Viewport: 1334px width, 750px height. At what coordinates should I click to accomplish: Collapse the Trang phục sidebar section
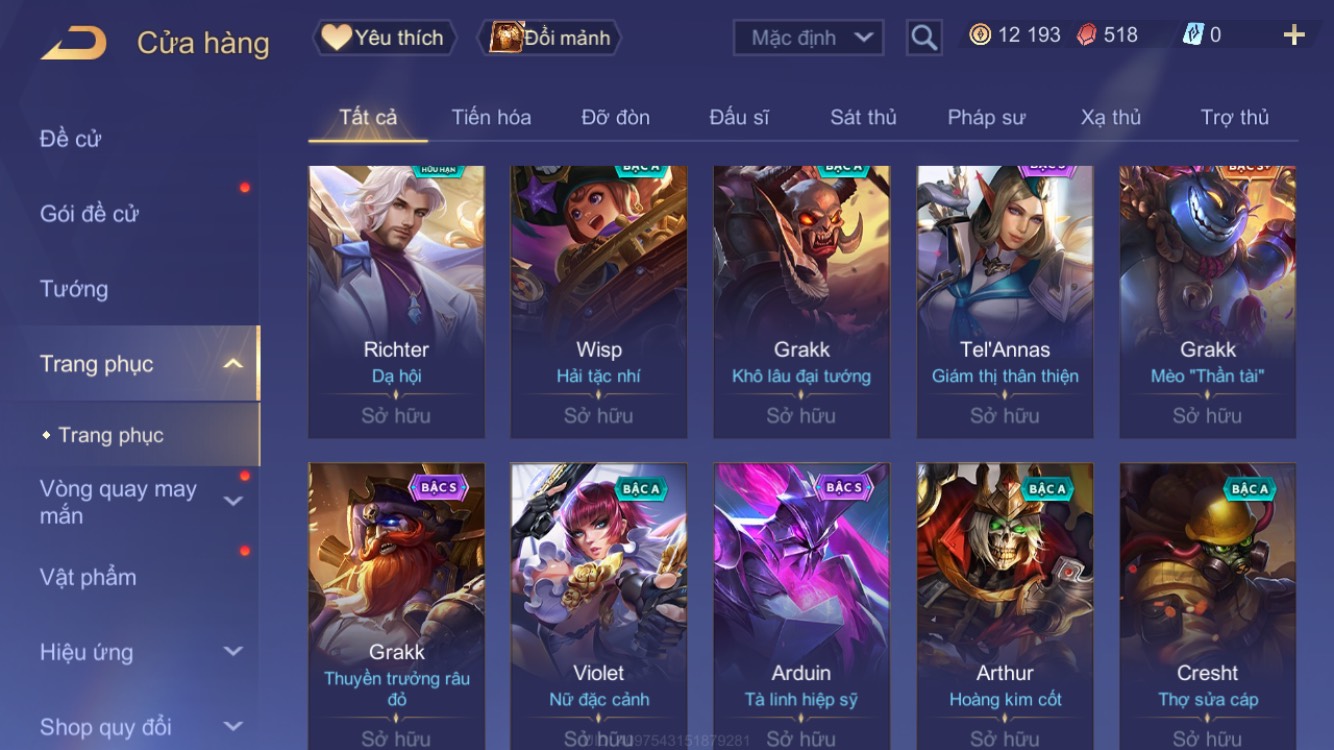point(232,364)
